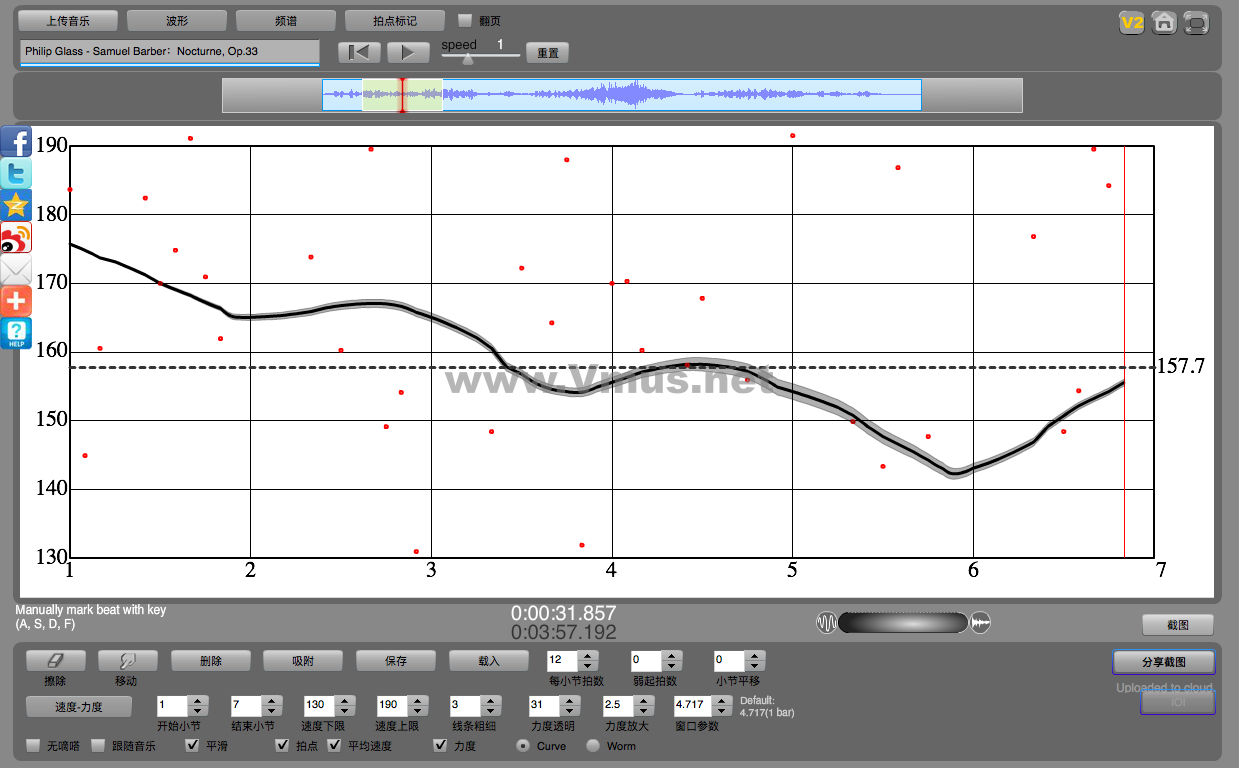Screen dimensions: 1239x768
Task: Increase the 每小节拍数 beats-per-bar stepper
Action: 588,655
